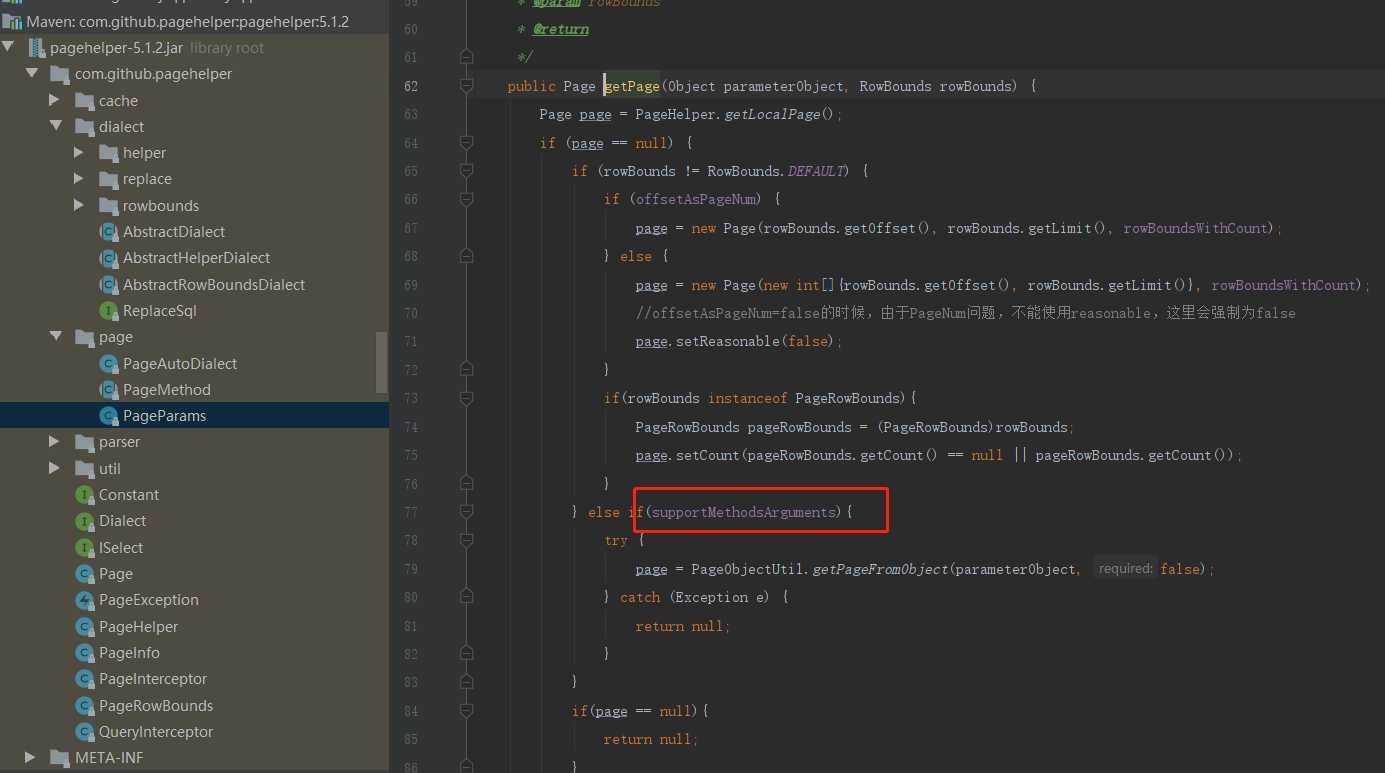The height and width of the screenshot is (773, 1385).
Task: Select the PageHelper class icon
Action: [84, 627]
